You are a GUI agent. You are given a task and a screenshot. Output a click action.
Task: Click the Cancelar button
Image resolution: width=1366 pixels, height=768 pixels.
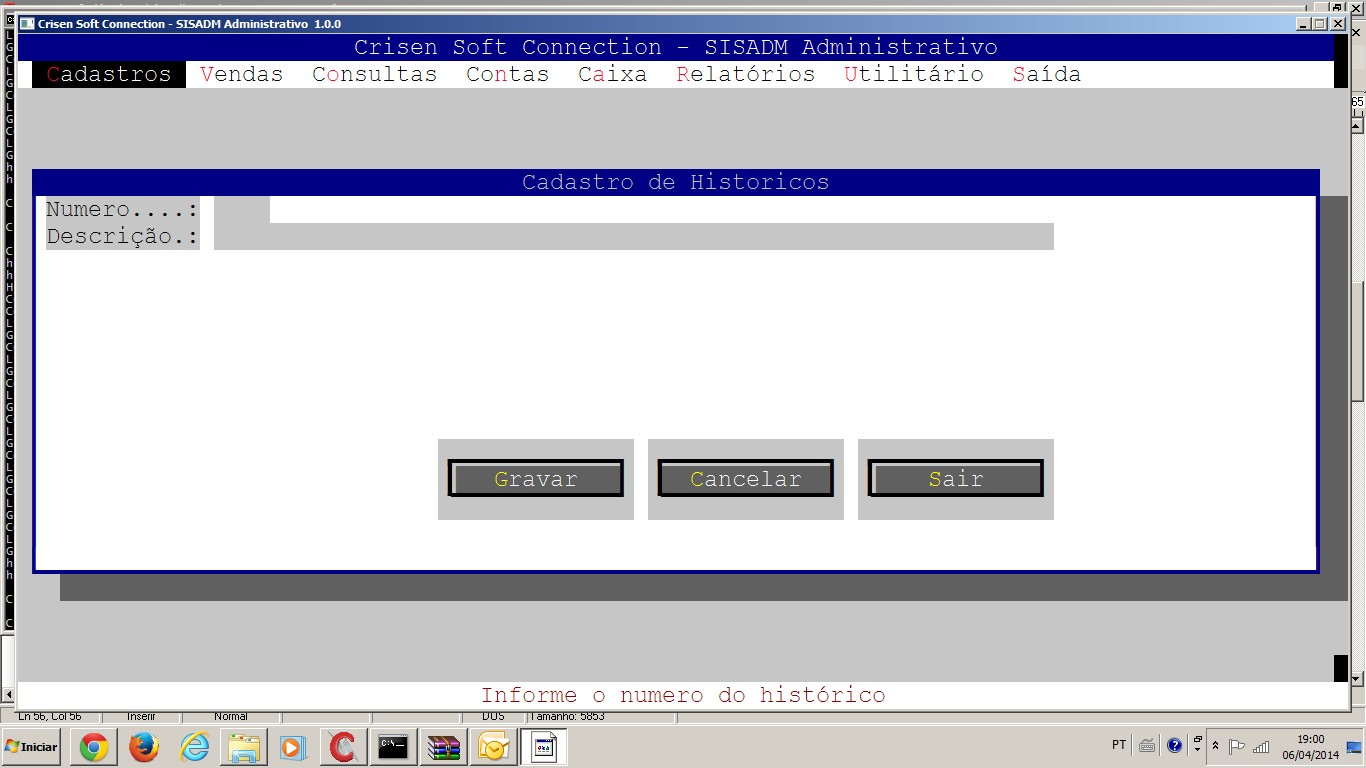click(746, 479)
